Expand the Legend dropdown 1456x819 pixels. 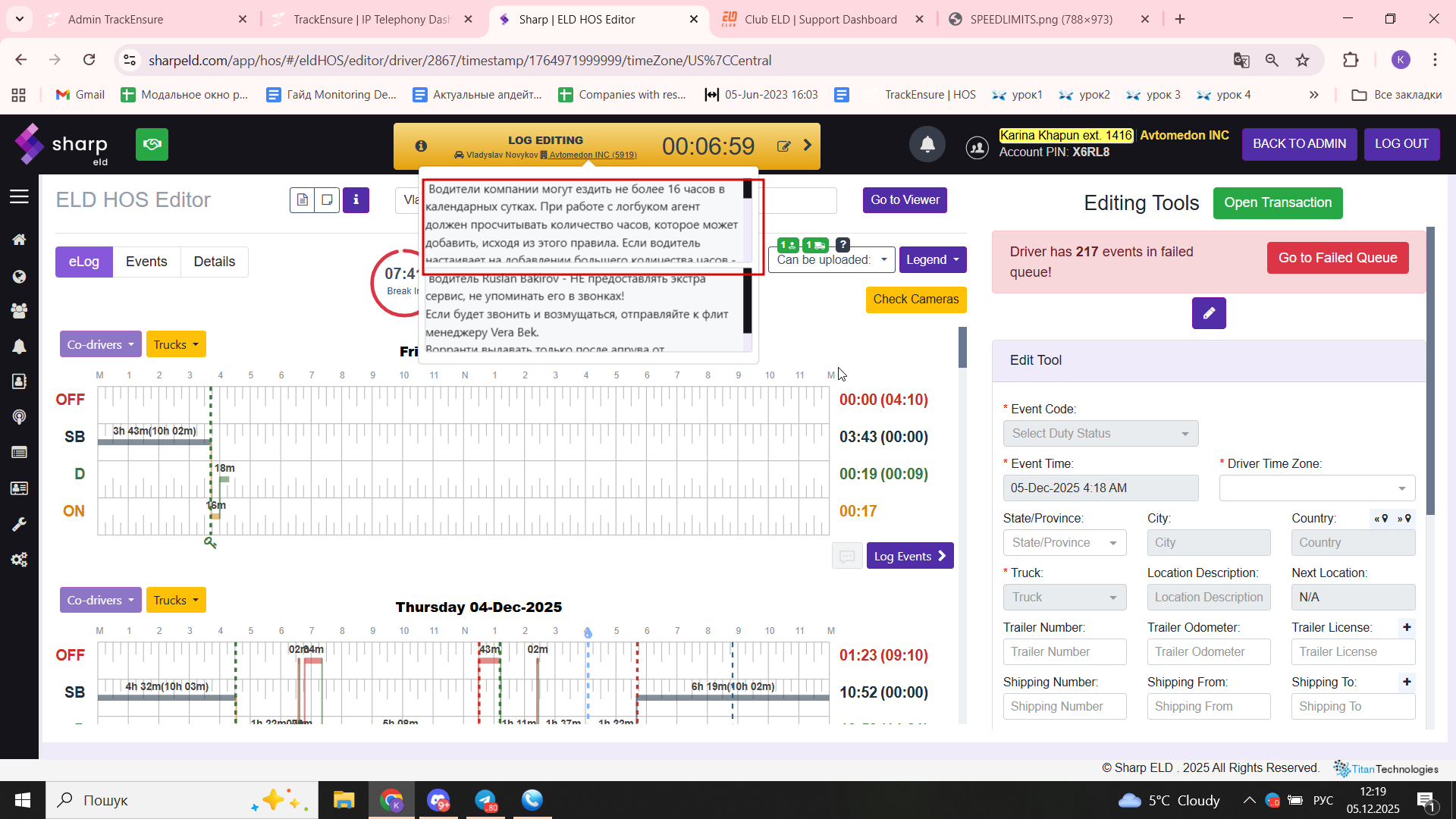click(932, 260)
